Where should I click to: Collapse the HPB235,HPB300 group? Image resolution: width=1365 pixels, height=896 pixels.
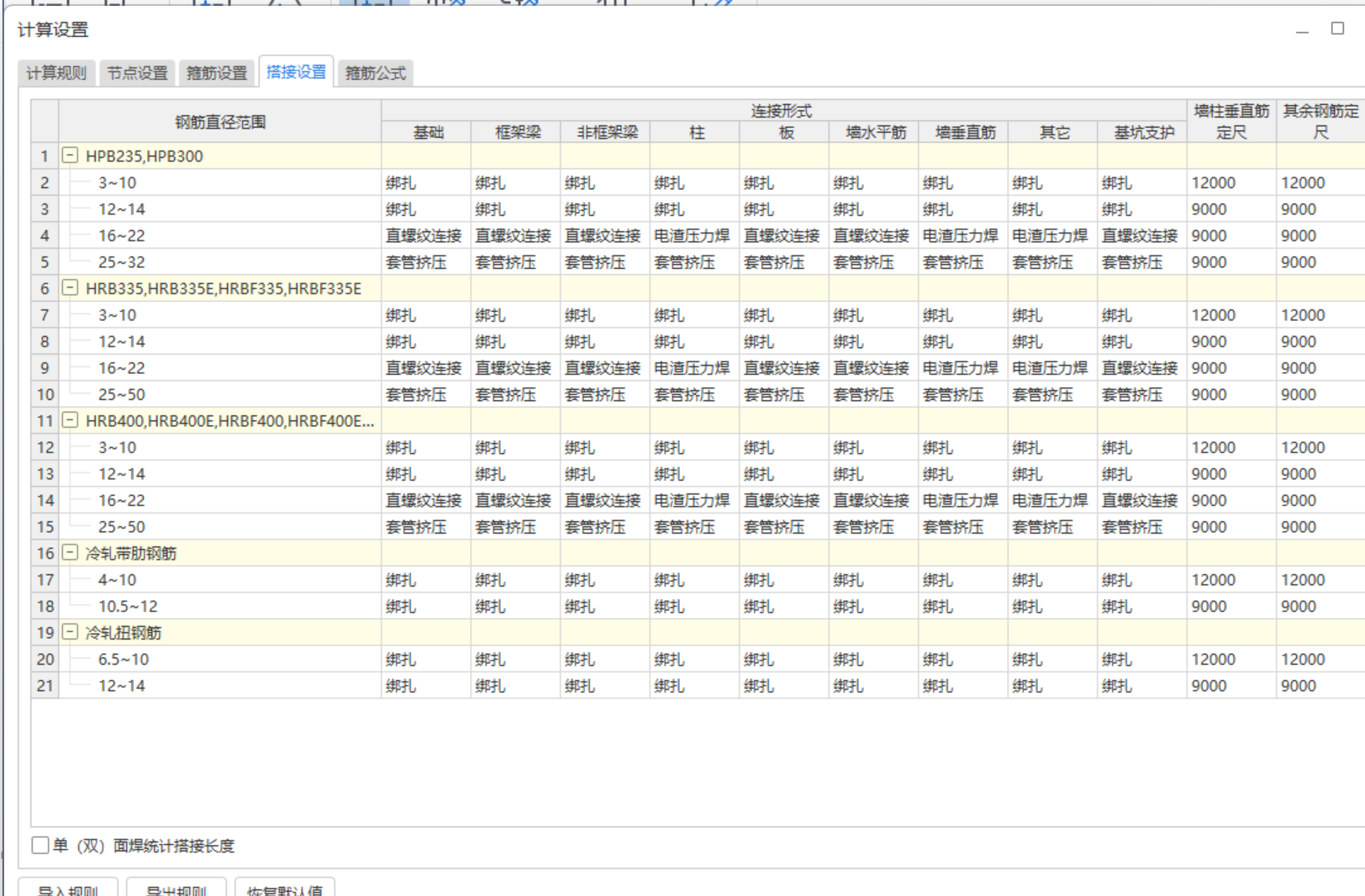click(71, 155)
